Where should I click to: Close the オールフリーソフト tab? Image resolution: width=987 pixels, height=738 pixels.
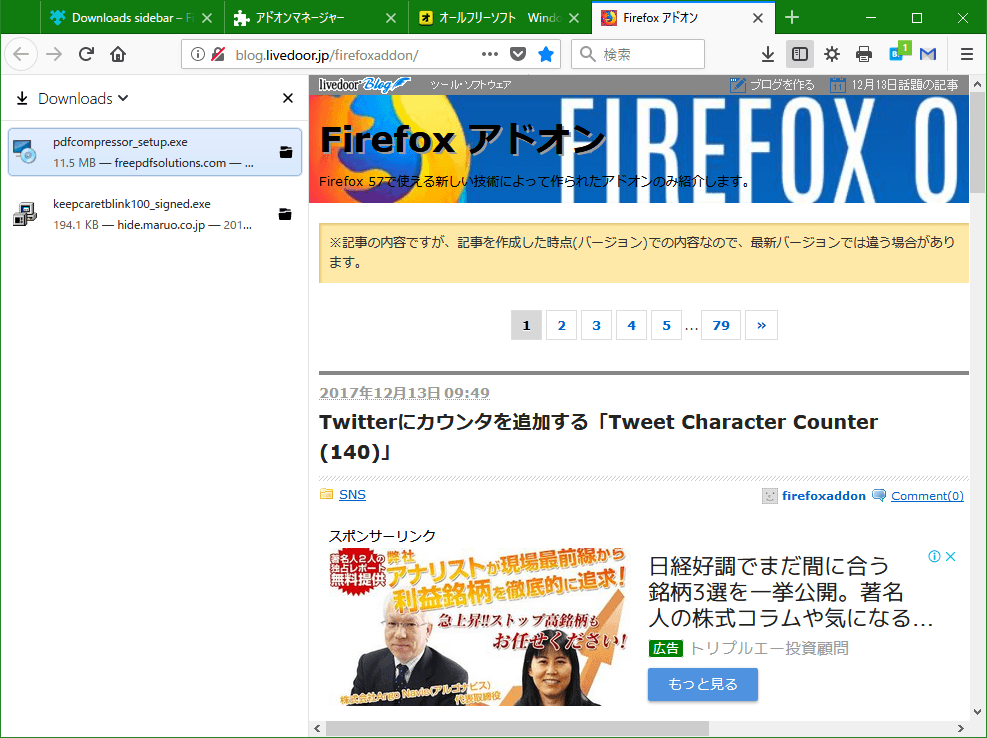coord(574,18)
